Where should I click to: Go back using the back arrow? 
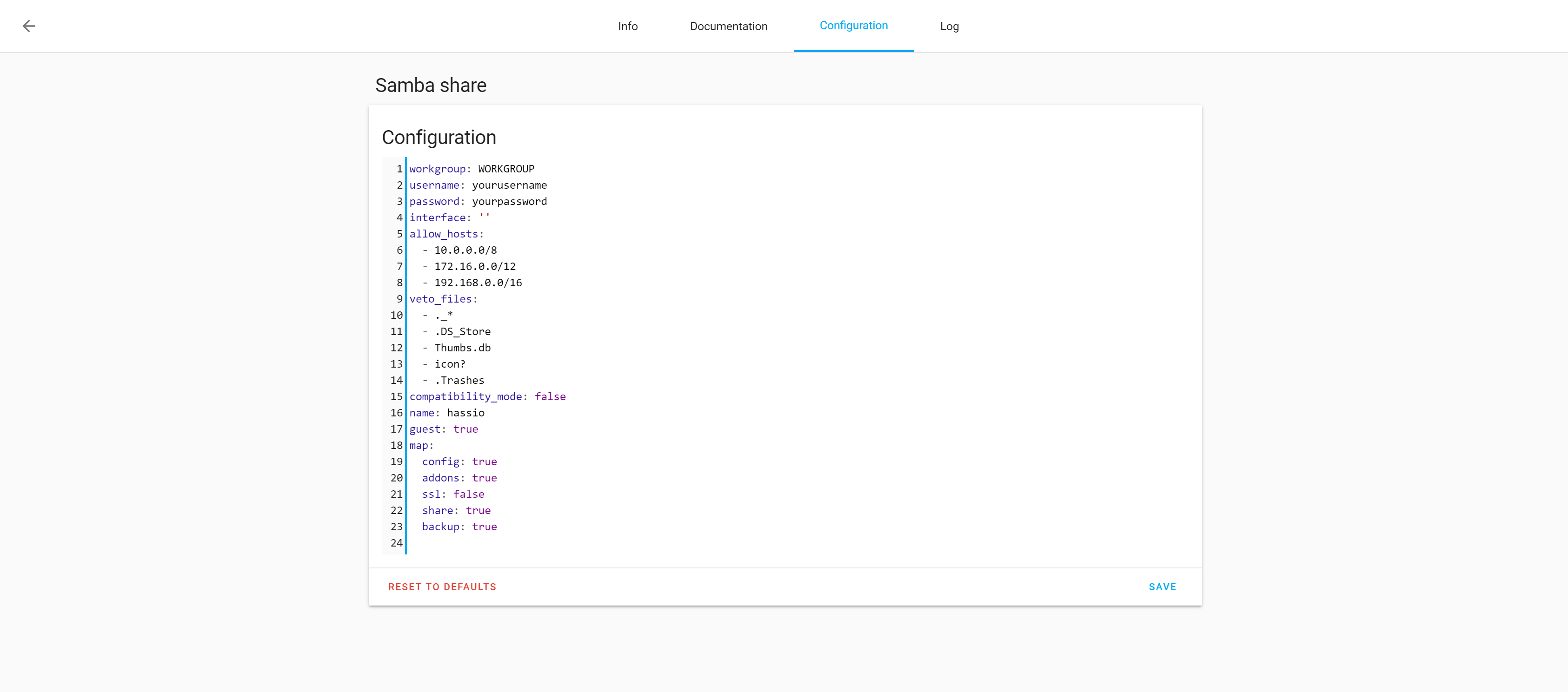click(x=29, y=26)
